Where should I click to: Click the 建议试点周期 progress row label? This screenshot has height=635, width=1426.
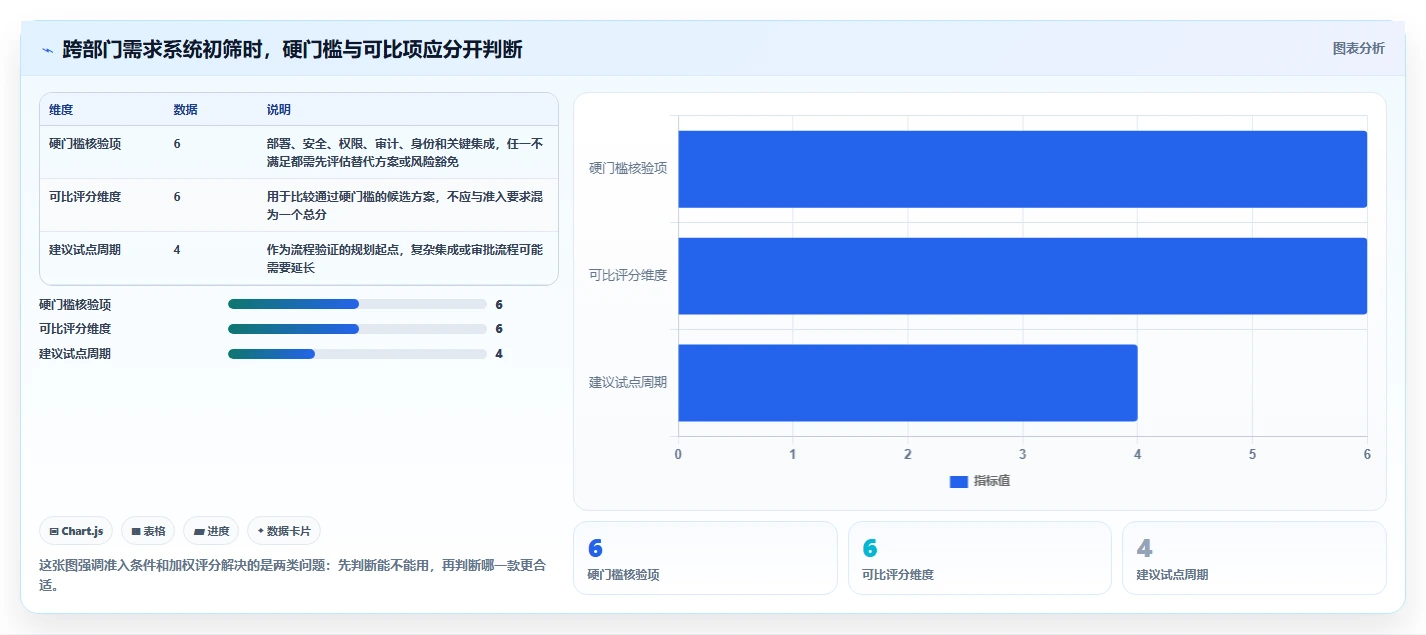pyautogui.click(x=75, y=354)
